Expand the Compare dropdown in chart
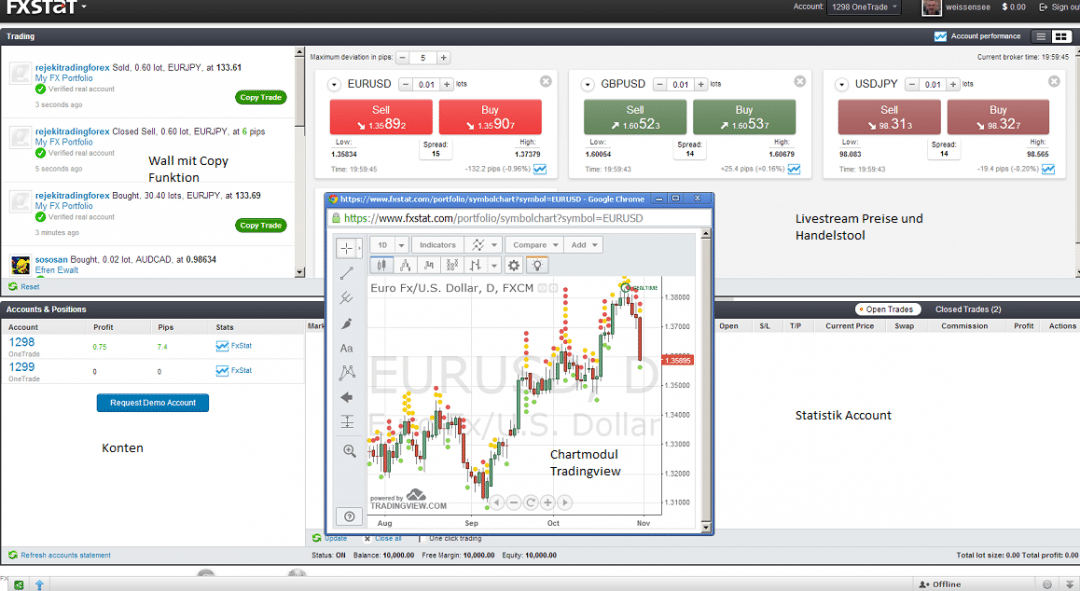Image resolution: width=1080 pixels, height=591 pixels. 535,244
